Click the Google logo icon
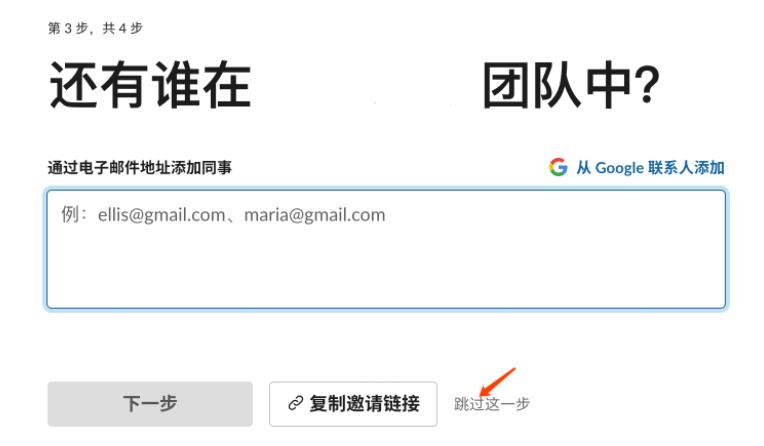This screenshot has height=446, width=764. click(558, 167)
